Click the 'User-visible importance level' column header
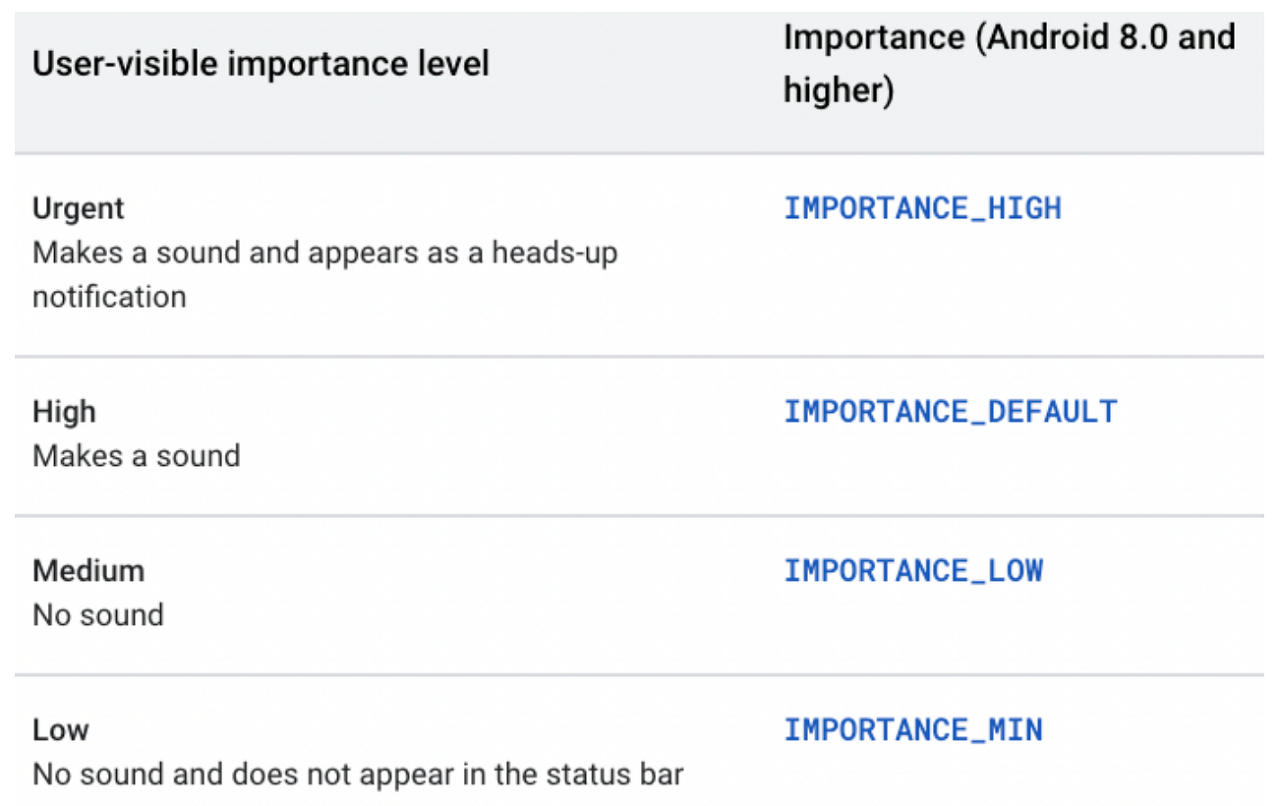 pos(261,65)
